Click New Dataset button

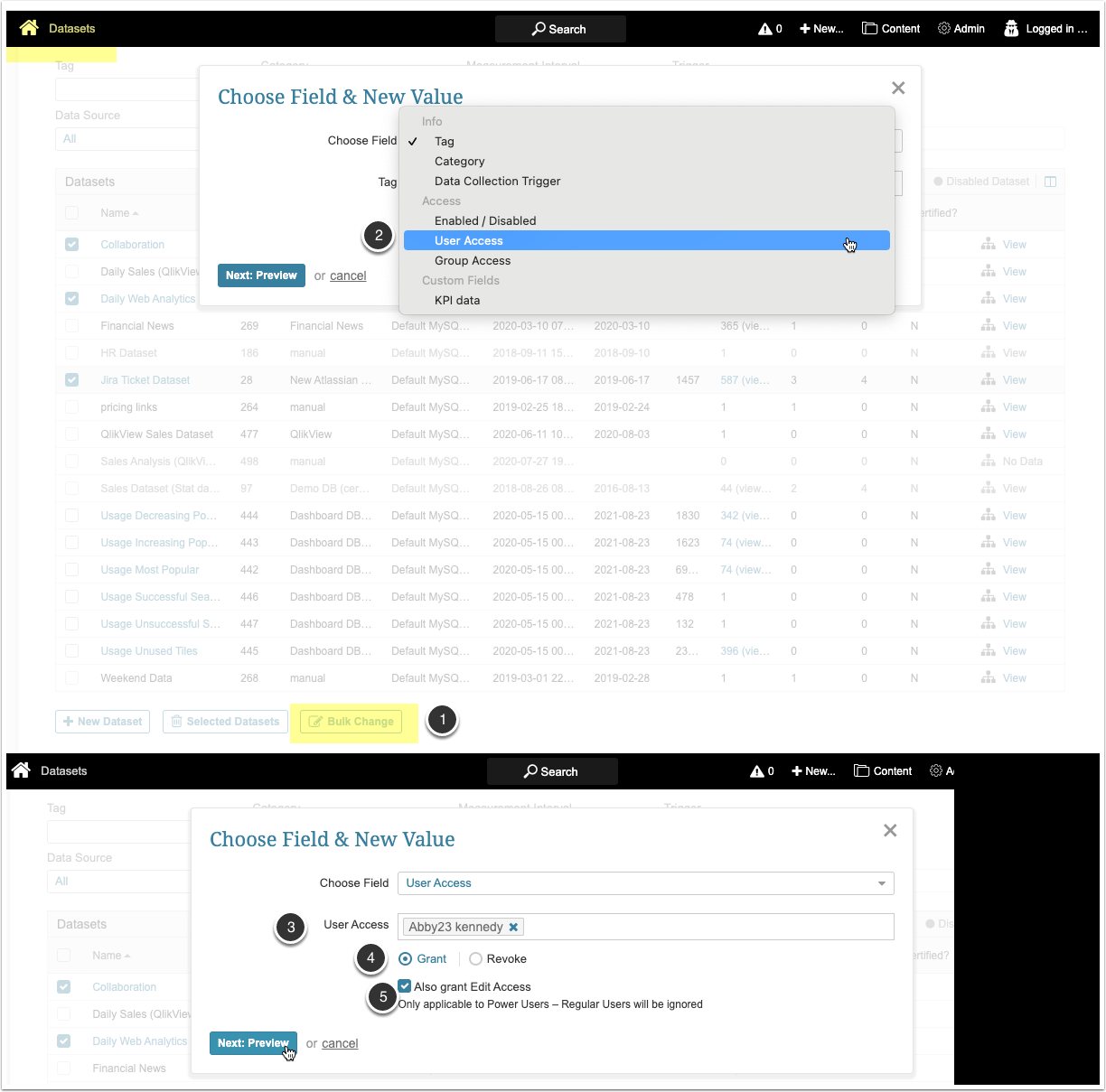(x=103, y=722)
